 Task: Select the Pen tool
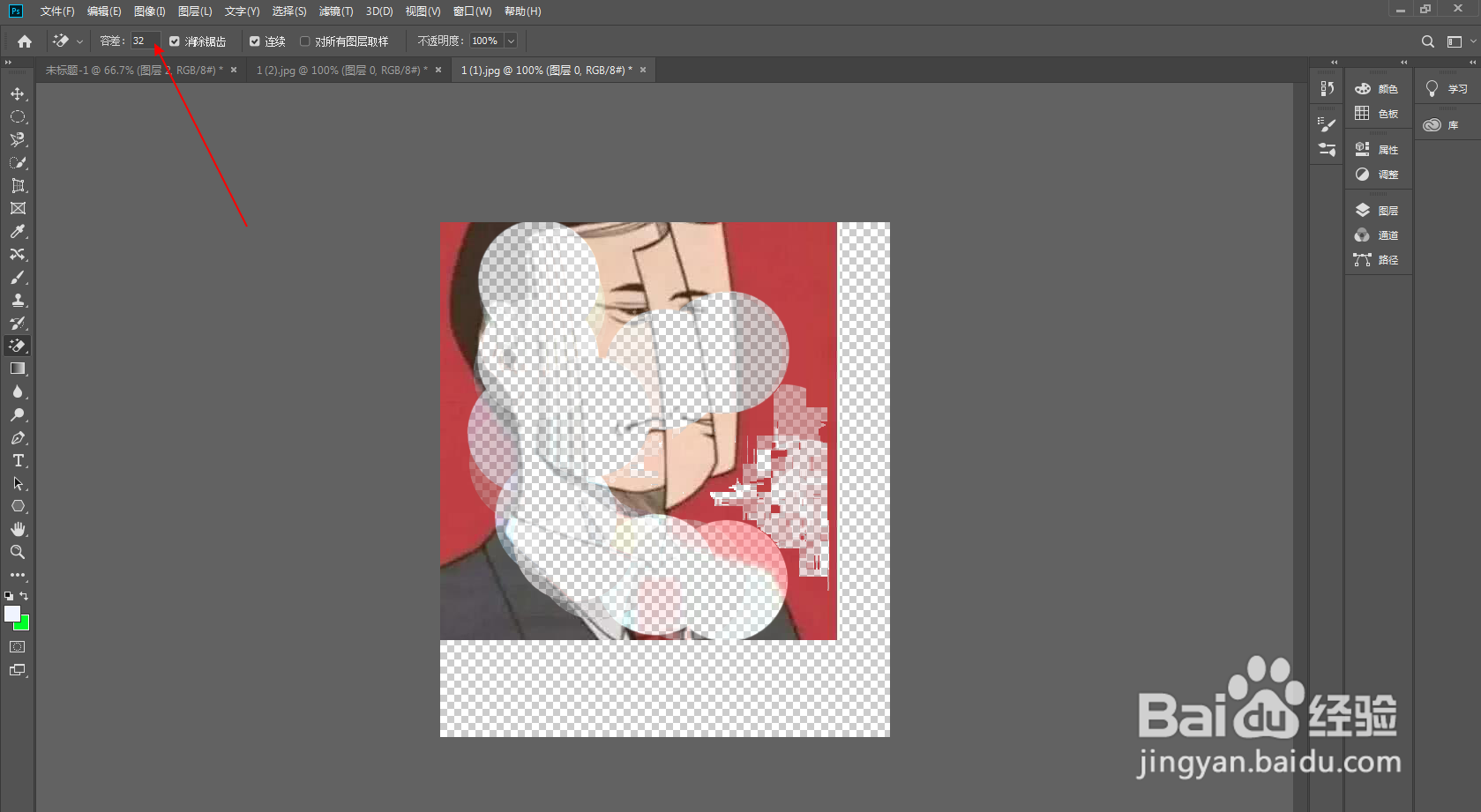pos(18,437)
